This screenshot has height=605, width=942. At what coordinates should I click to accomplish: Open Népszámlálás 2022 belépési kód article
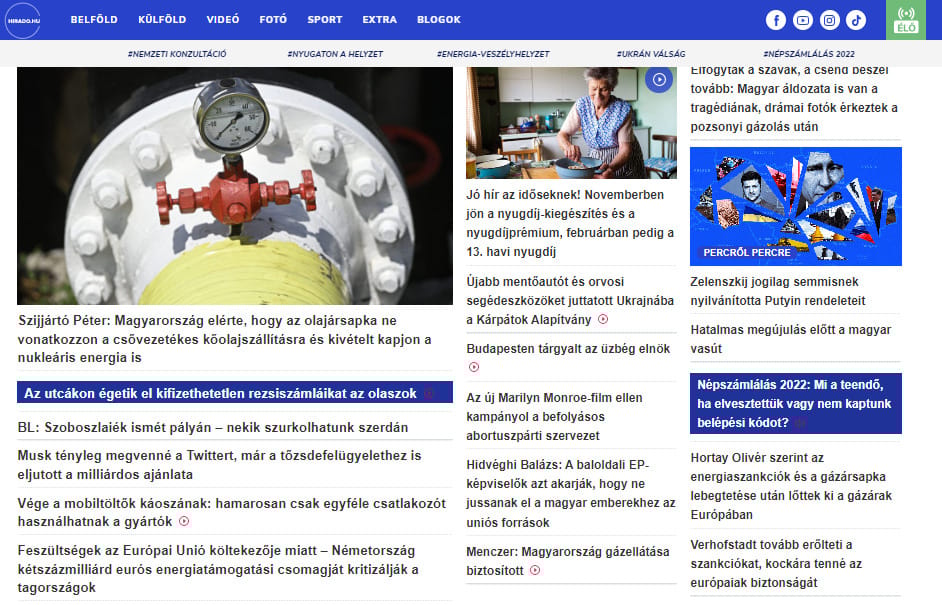[x=795, y=403]
